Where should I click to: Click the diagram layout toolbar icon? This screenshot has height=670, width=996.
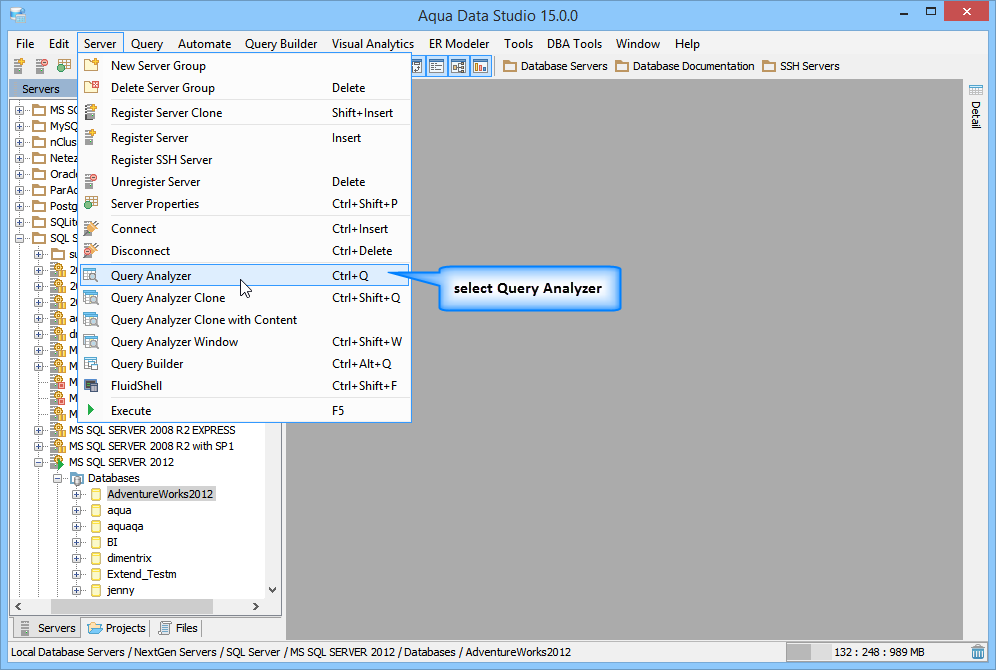click(459, 66)
